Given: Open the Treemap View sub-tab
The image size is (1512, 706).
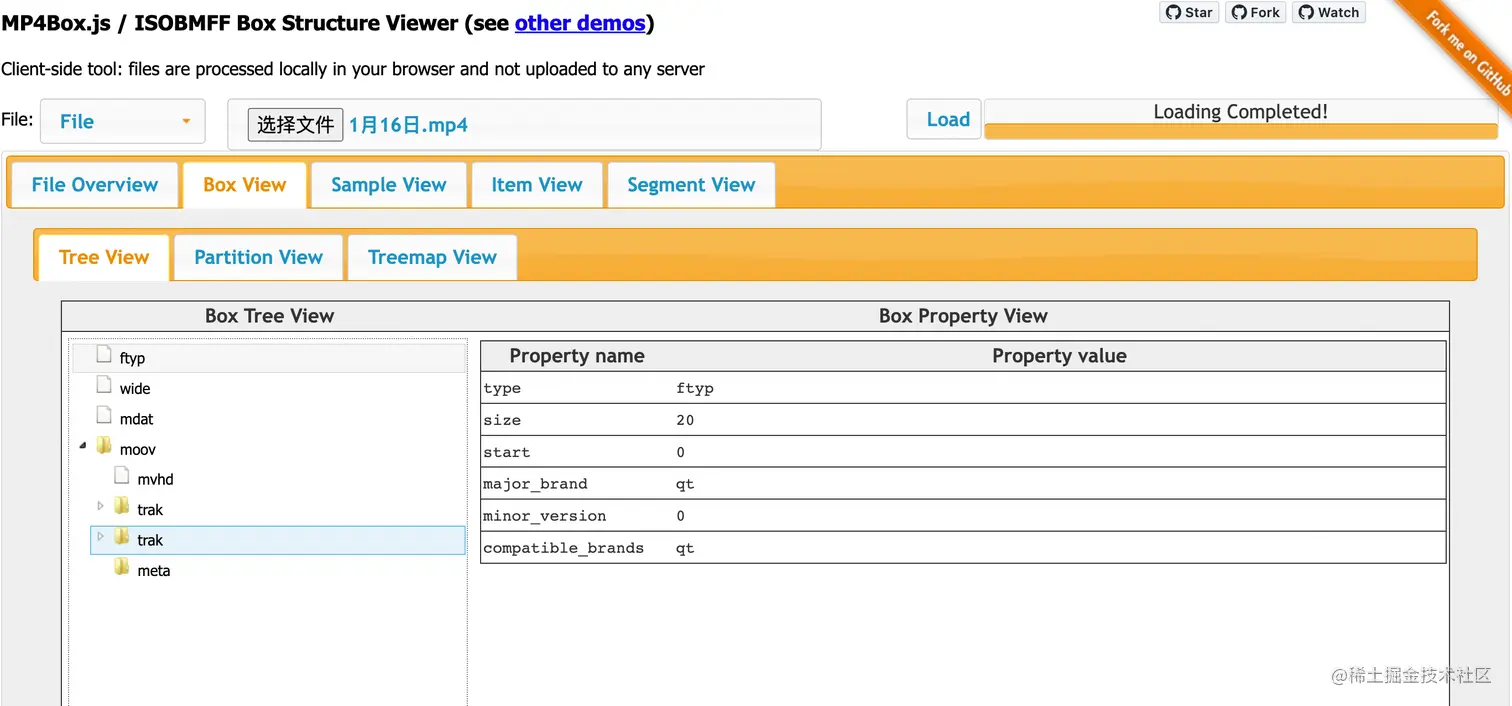Looking at the screenshot, I should pyautogui.click(x=432, y=258).
